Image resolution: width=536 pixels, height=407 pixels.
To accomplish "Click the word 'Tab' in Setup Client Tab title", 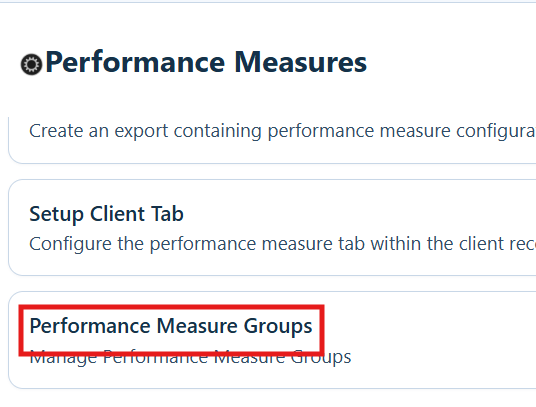I will 167,214.
